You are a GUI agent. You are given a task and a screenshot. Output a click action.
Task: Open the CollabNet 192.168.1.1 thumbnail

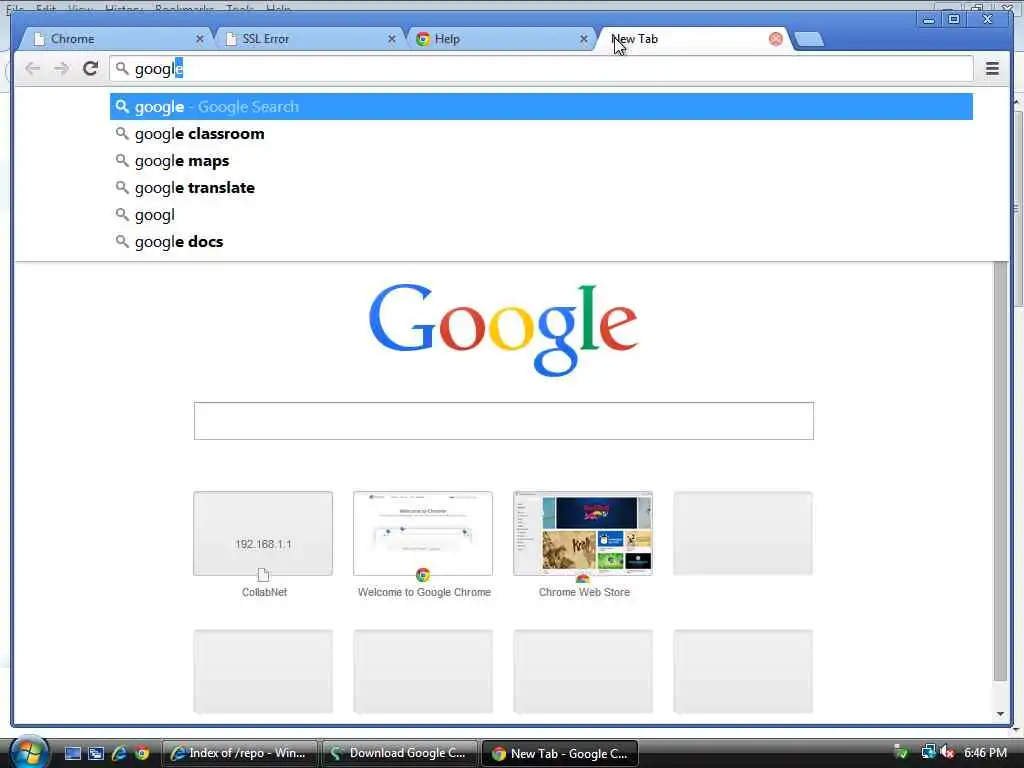click(x=263, y=534)
